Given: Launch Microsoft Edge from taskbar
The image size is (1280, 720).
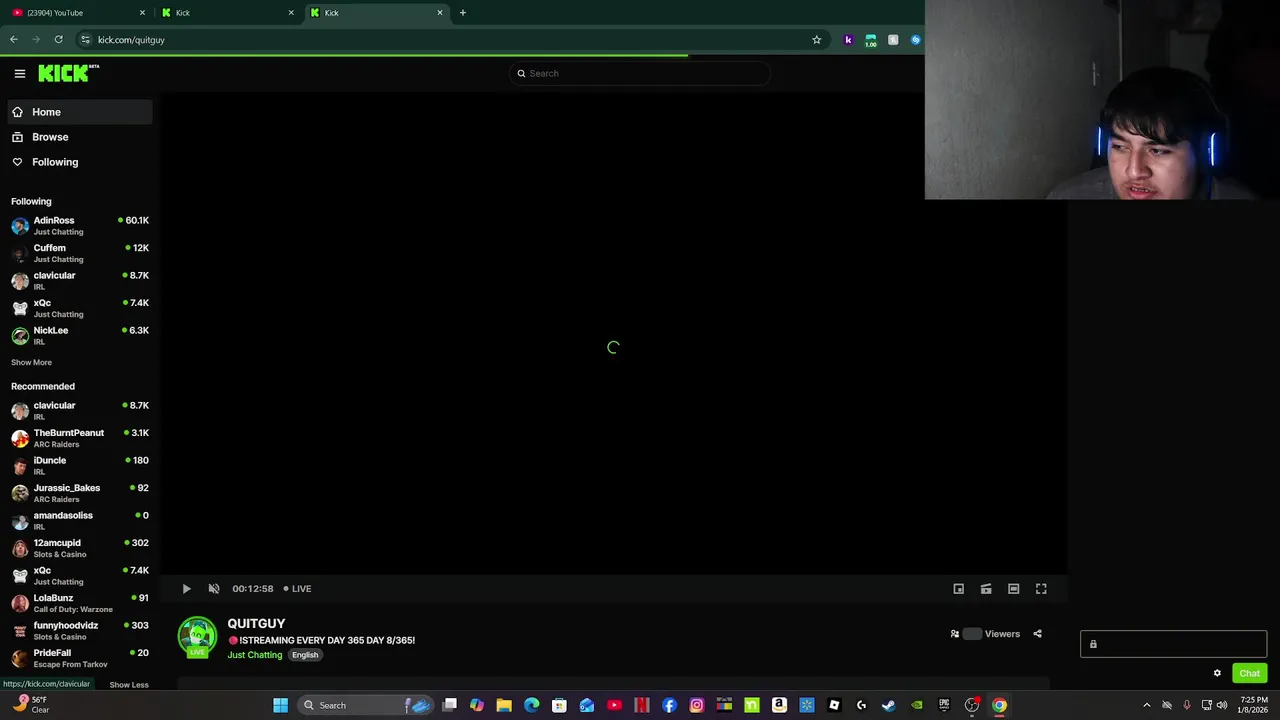Looking at the screenshot, I should pos(532,705).
